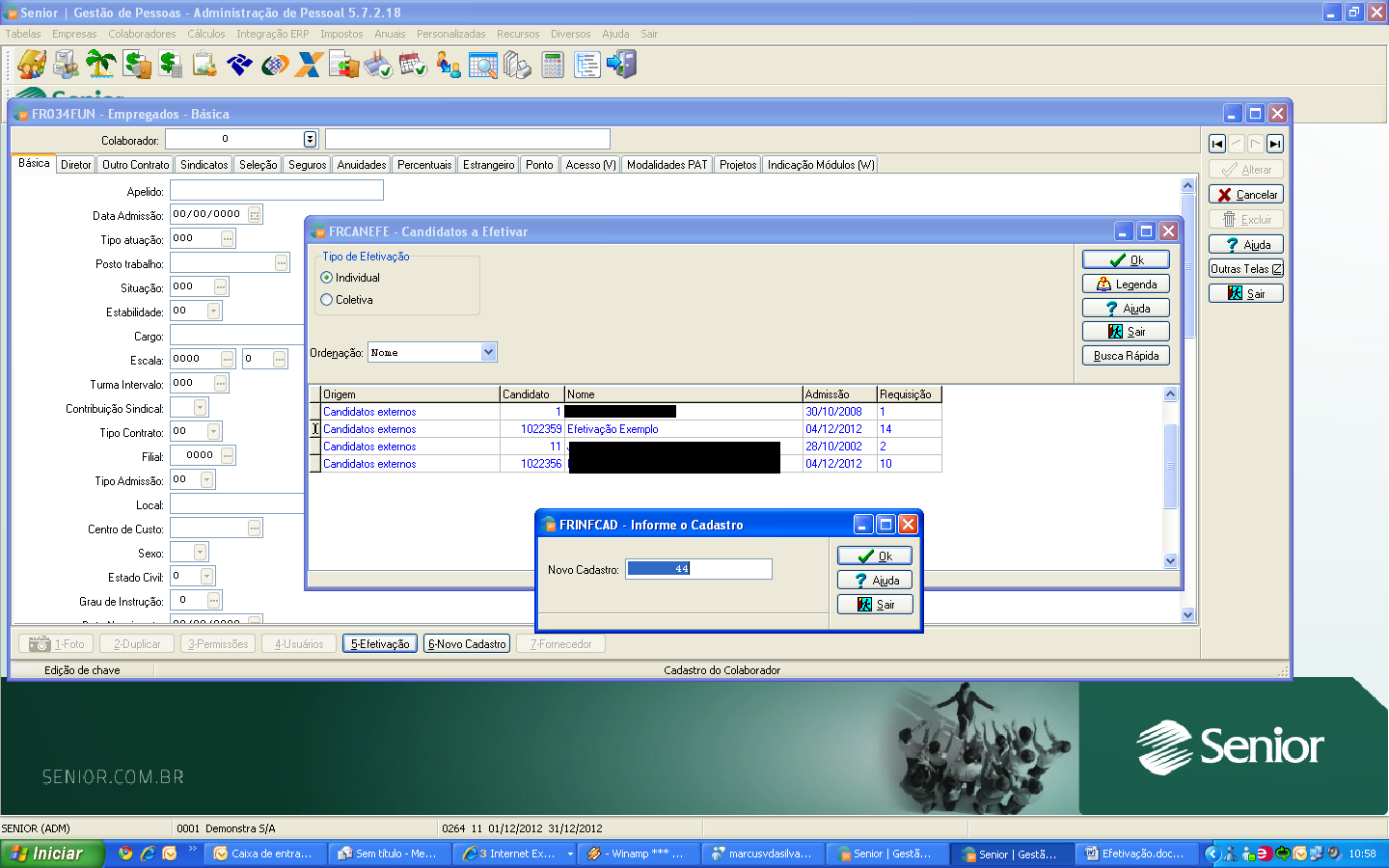
Task: Click the Admissão column header
Action: pyautogui.click(x=840, y=393)
